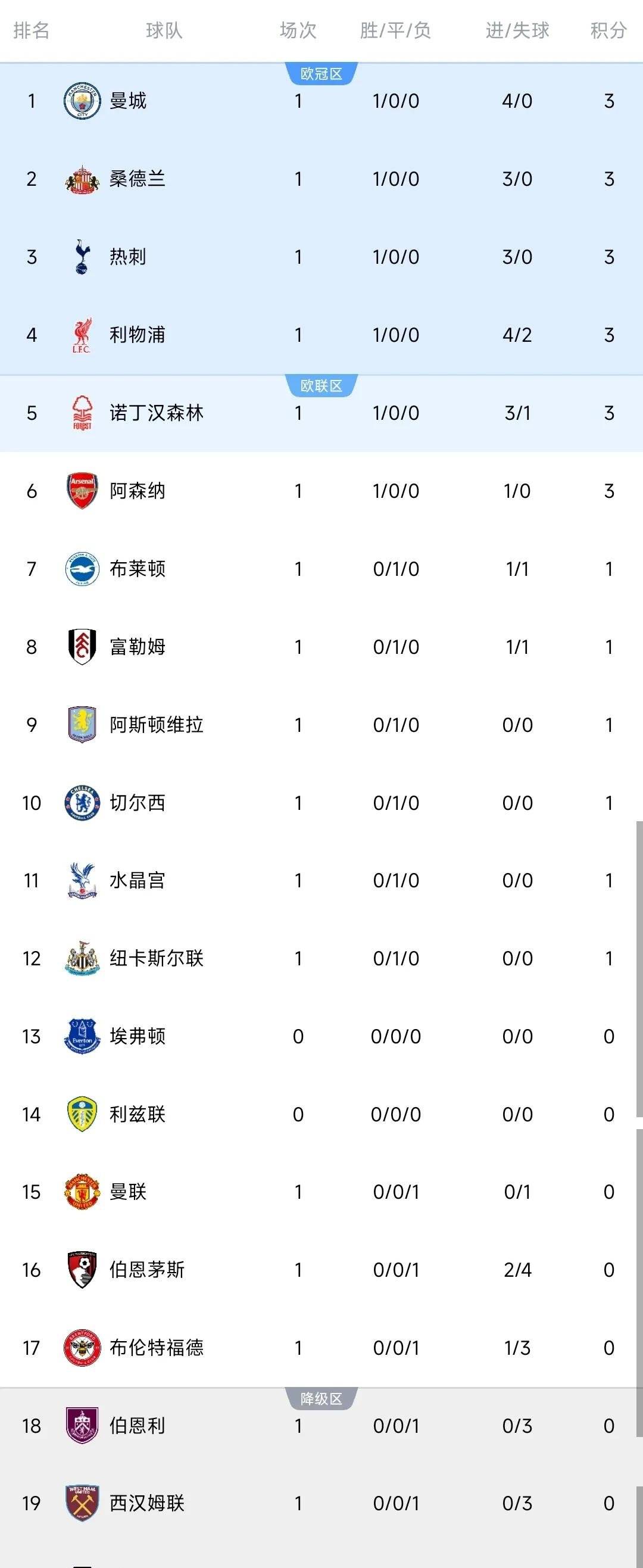Screen dimensions: 643x1568
Task: Click the Manchester City club crest
Action: click(x=82, y=101)
